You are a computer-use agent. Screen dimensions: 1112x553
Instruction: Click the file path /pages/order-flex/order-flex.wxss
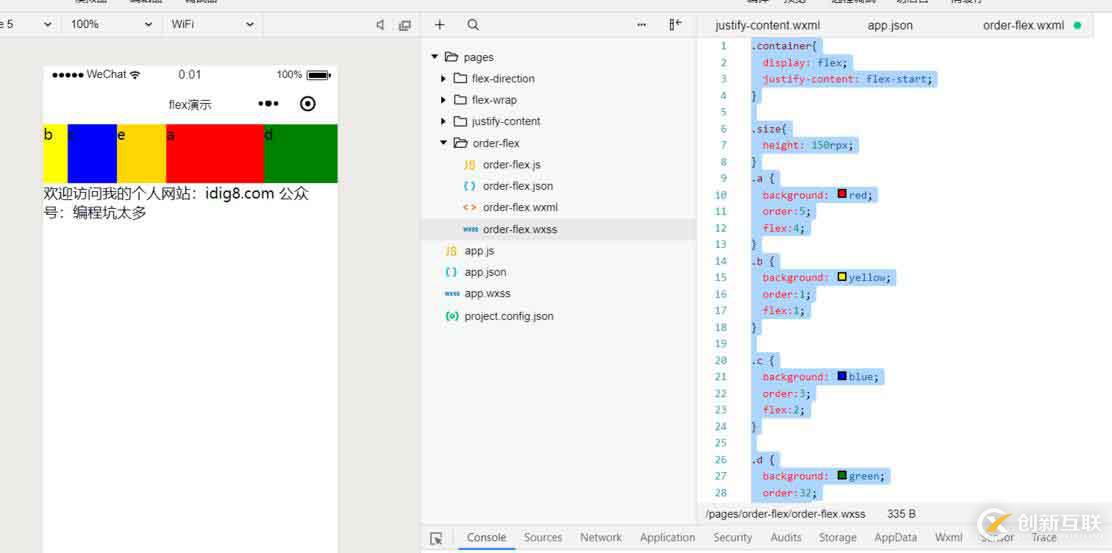pyautogui.click(x=786, y=513)
